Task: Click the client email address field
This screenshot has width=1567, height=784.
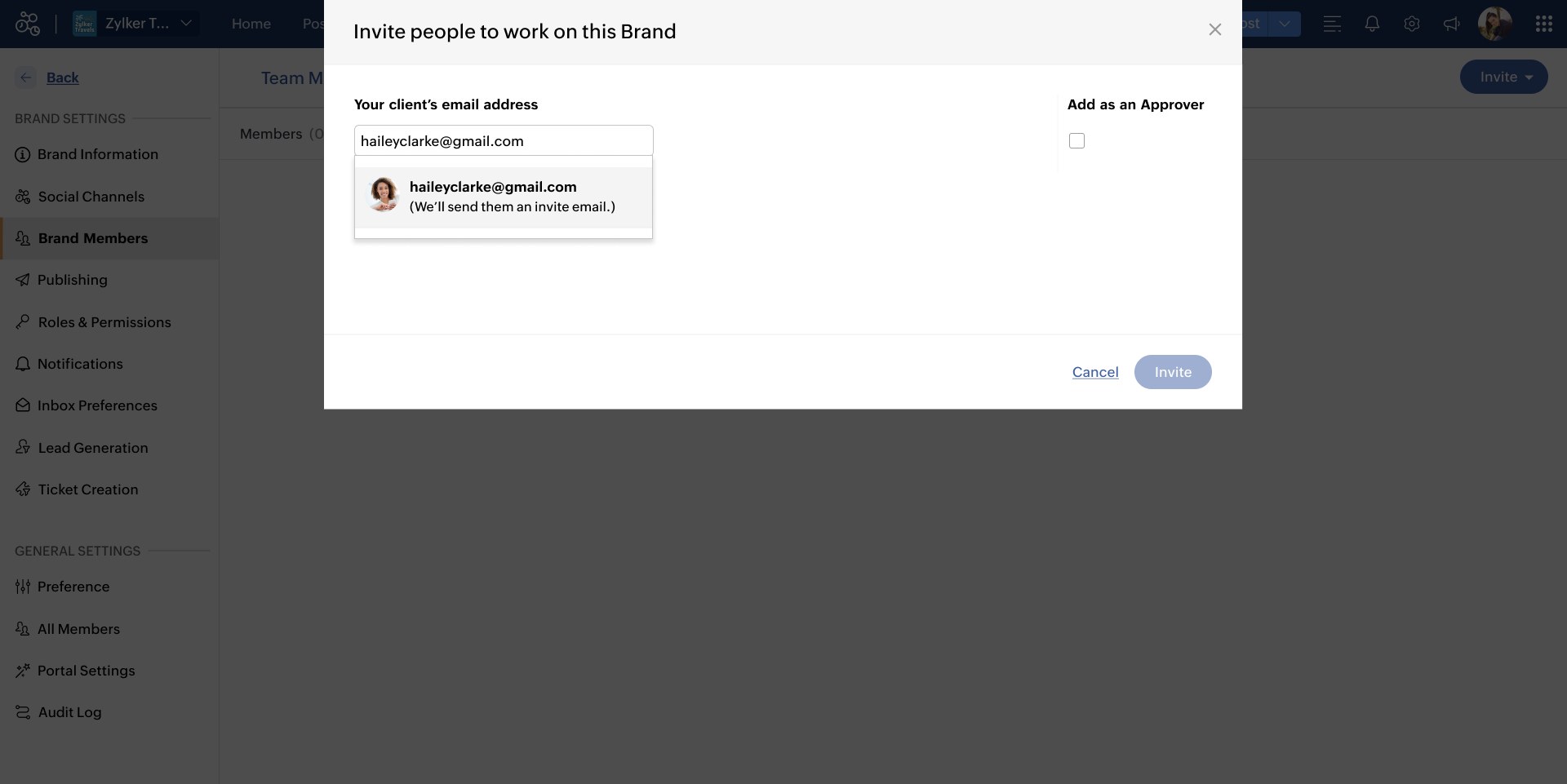Action: [504, 141]
